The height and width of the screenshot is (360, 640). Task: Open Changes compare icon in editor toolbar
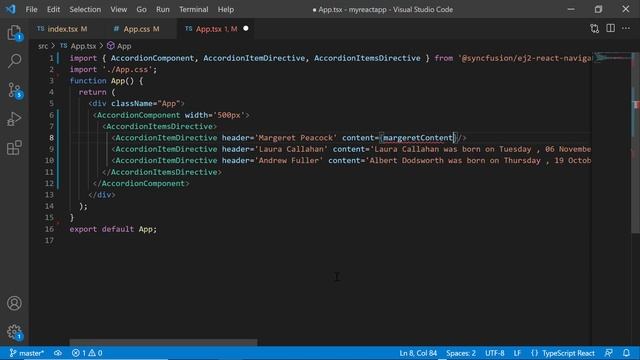[x=595, y=29]
